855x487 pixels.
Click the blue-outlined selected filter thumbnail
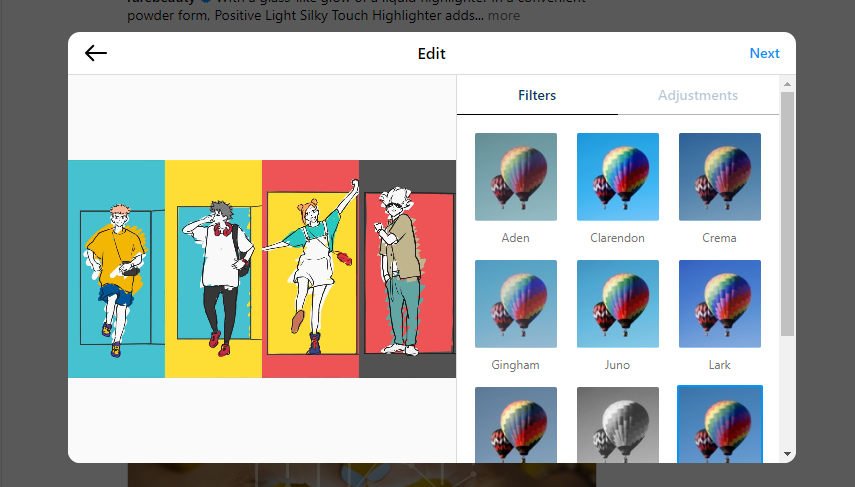[719, 423]
